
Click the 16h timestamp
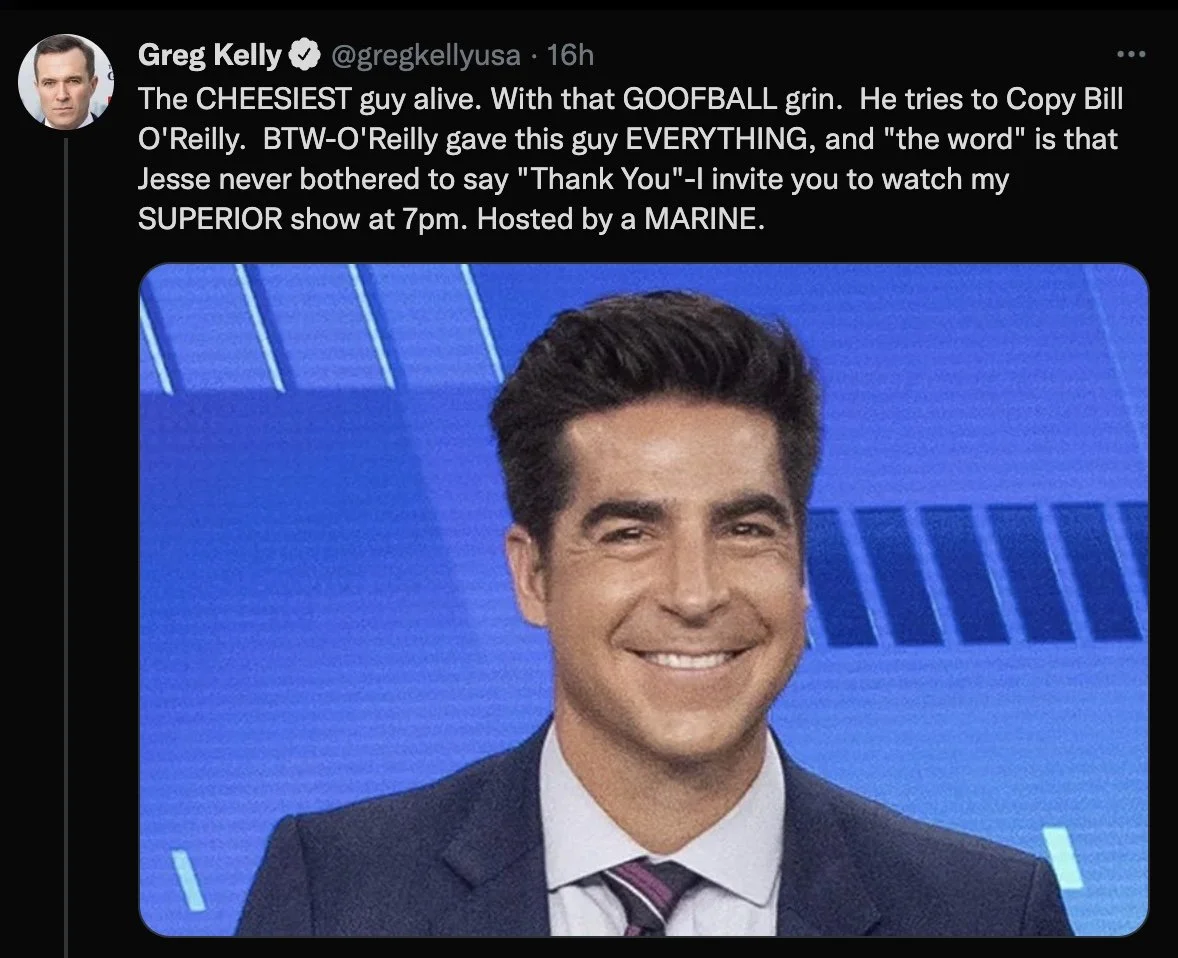click(570, 56)
